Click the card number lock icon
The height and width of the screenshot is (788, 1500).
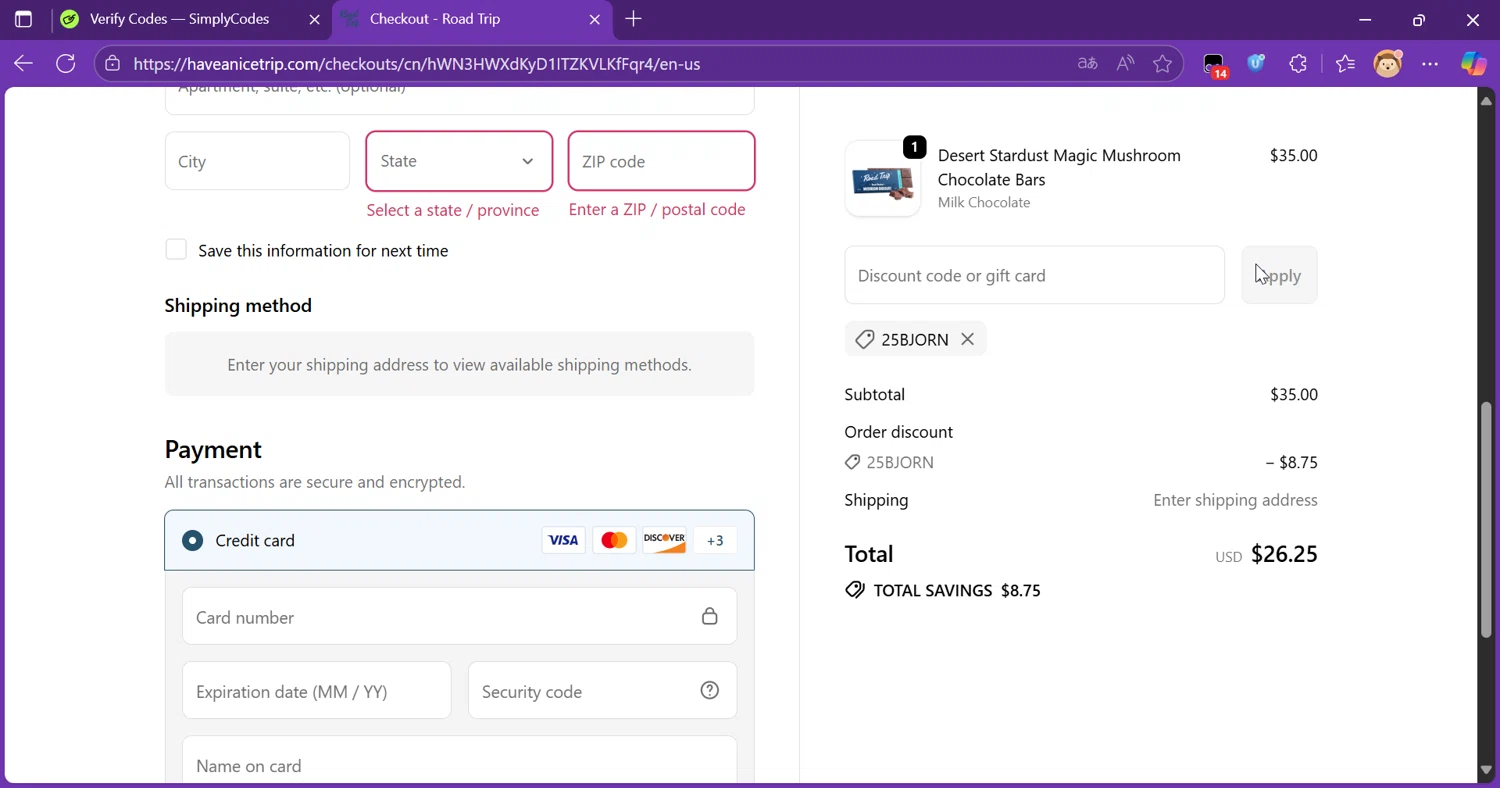[x=709, y=616]
